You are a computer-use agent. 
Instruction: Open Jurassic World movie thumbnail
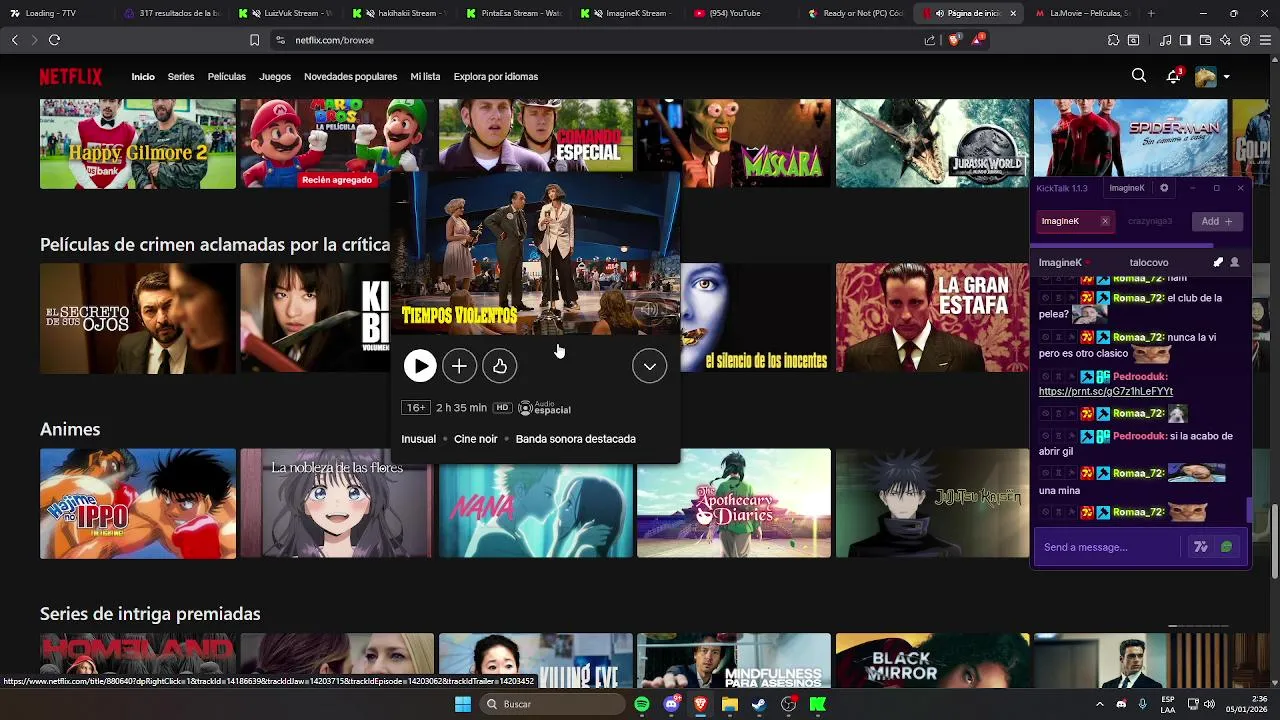933,144
